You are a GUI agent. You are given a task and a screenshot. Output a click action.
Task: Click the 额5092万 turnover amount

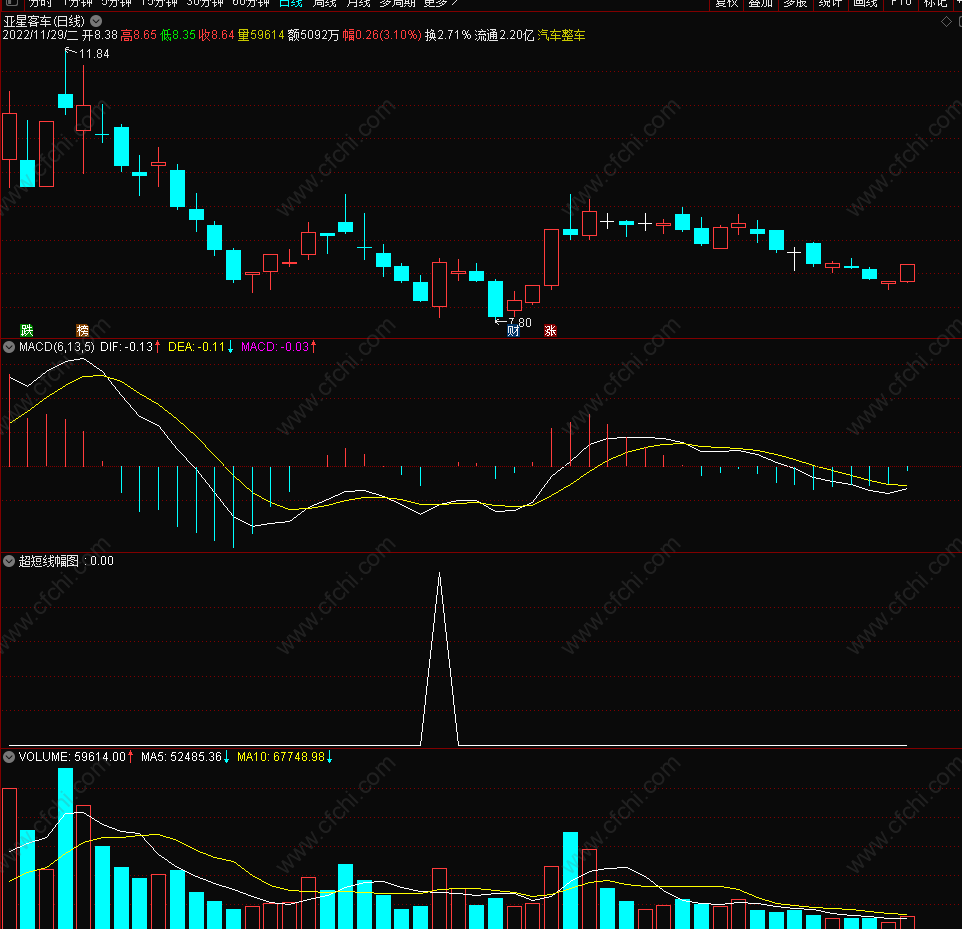[313, 36]
